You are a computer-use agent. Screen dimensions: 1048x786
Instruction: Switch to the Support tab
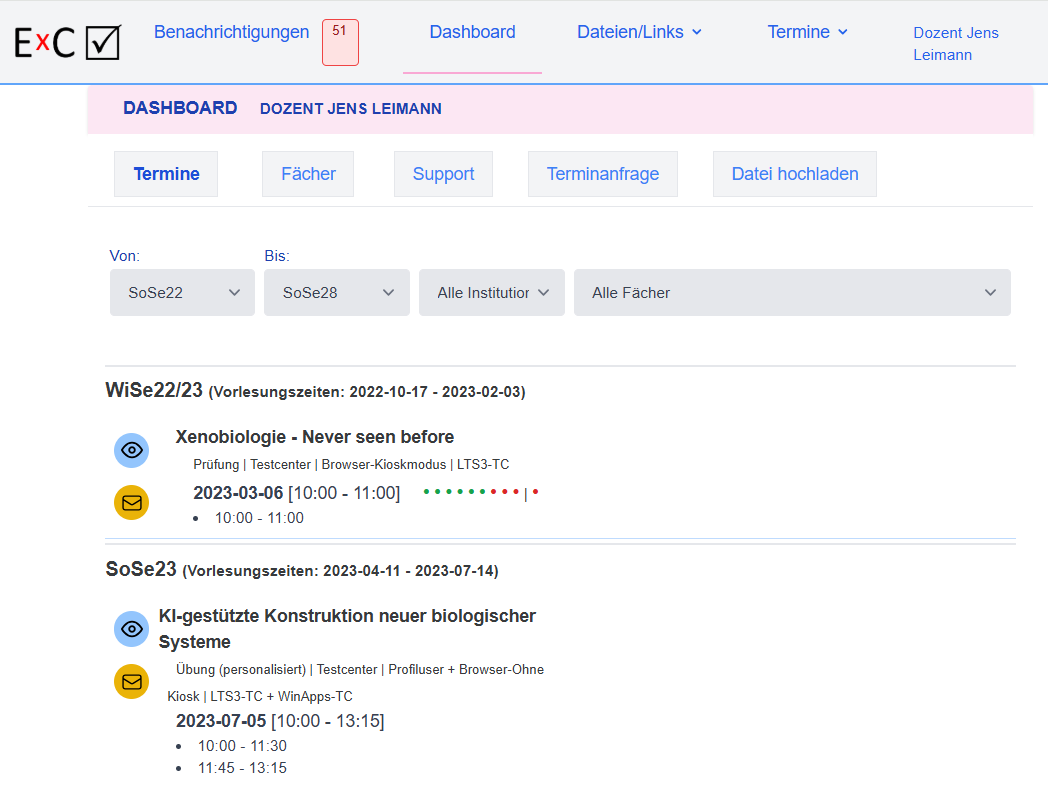443,174
